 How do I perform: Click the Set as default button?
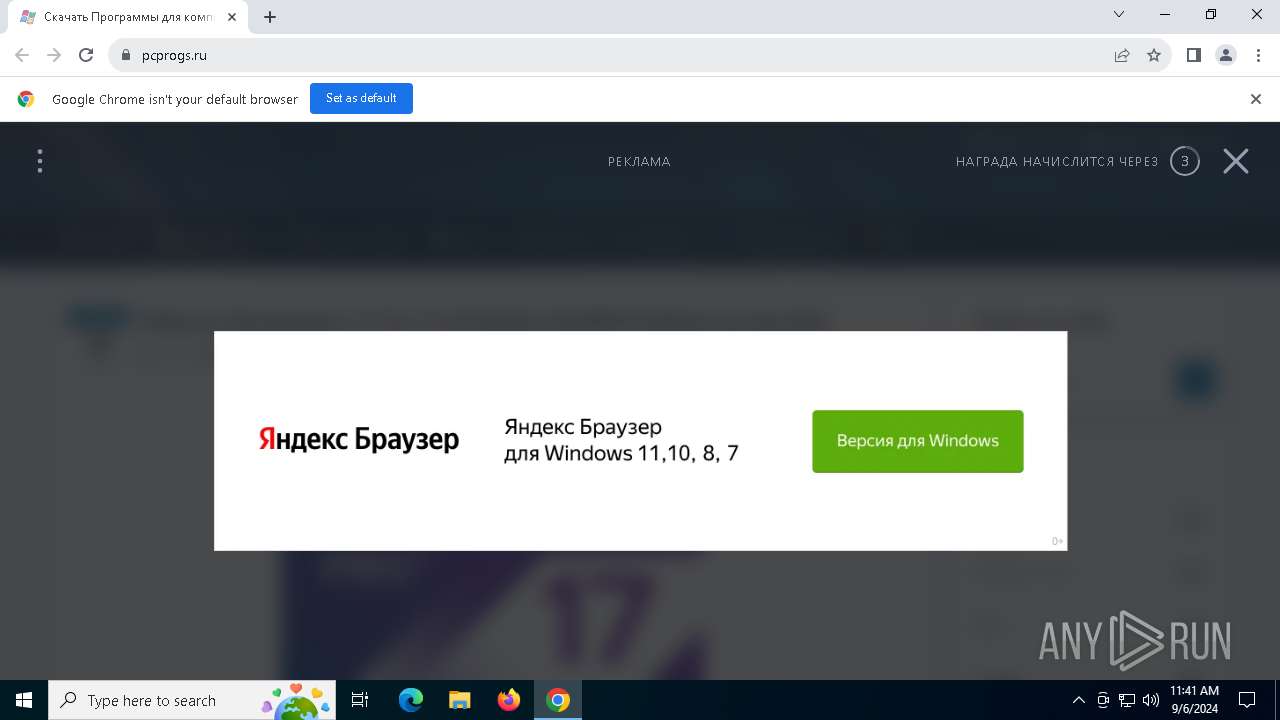point(361,98)
